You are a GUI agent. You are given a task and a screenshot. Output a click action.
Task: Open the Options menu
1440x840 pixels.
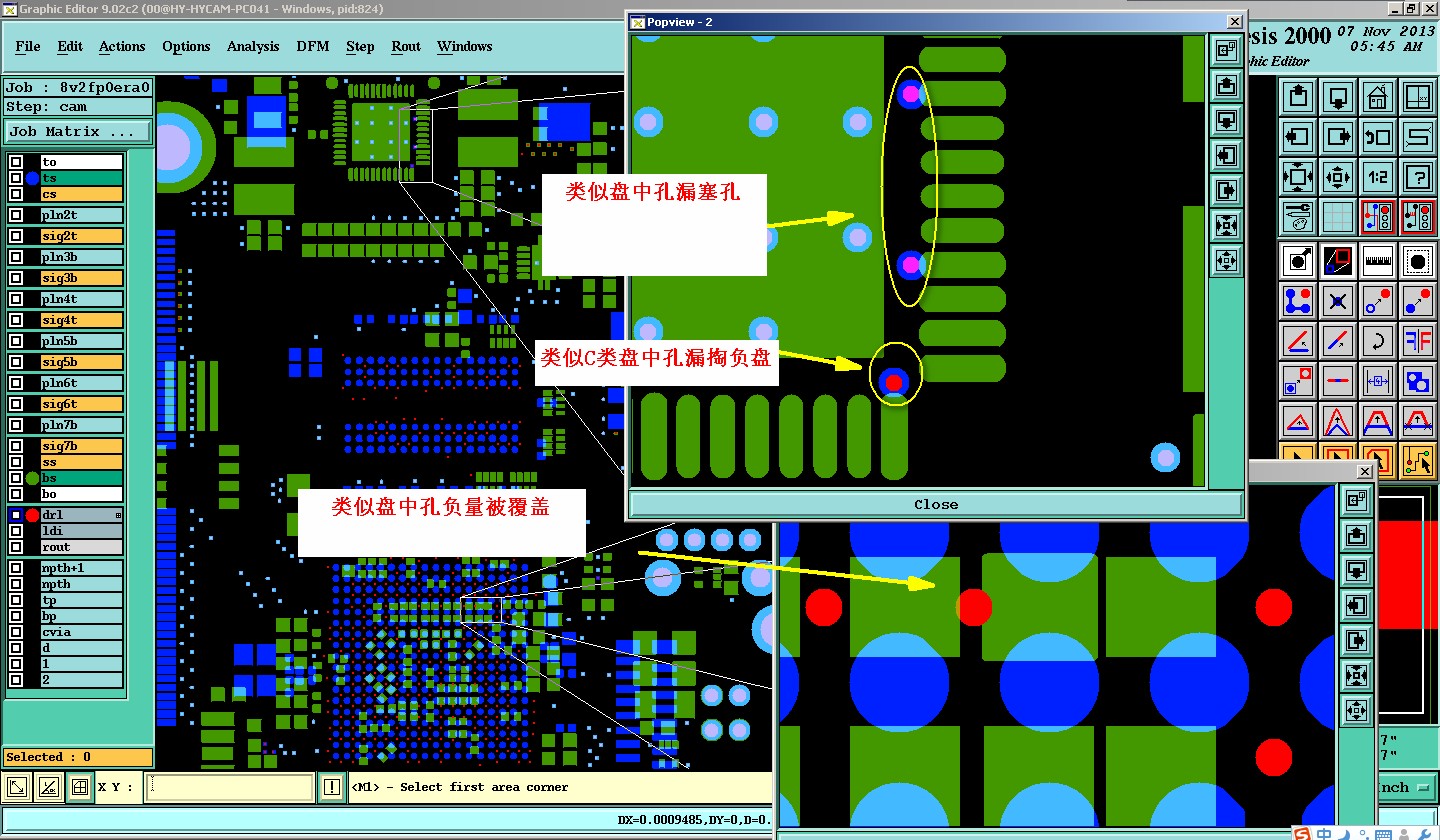(x=186, y=46)
